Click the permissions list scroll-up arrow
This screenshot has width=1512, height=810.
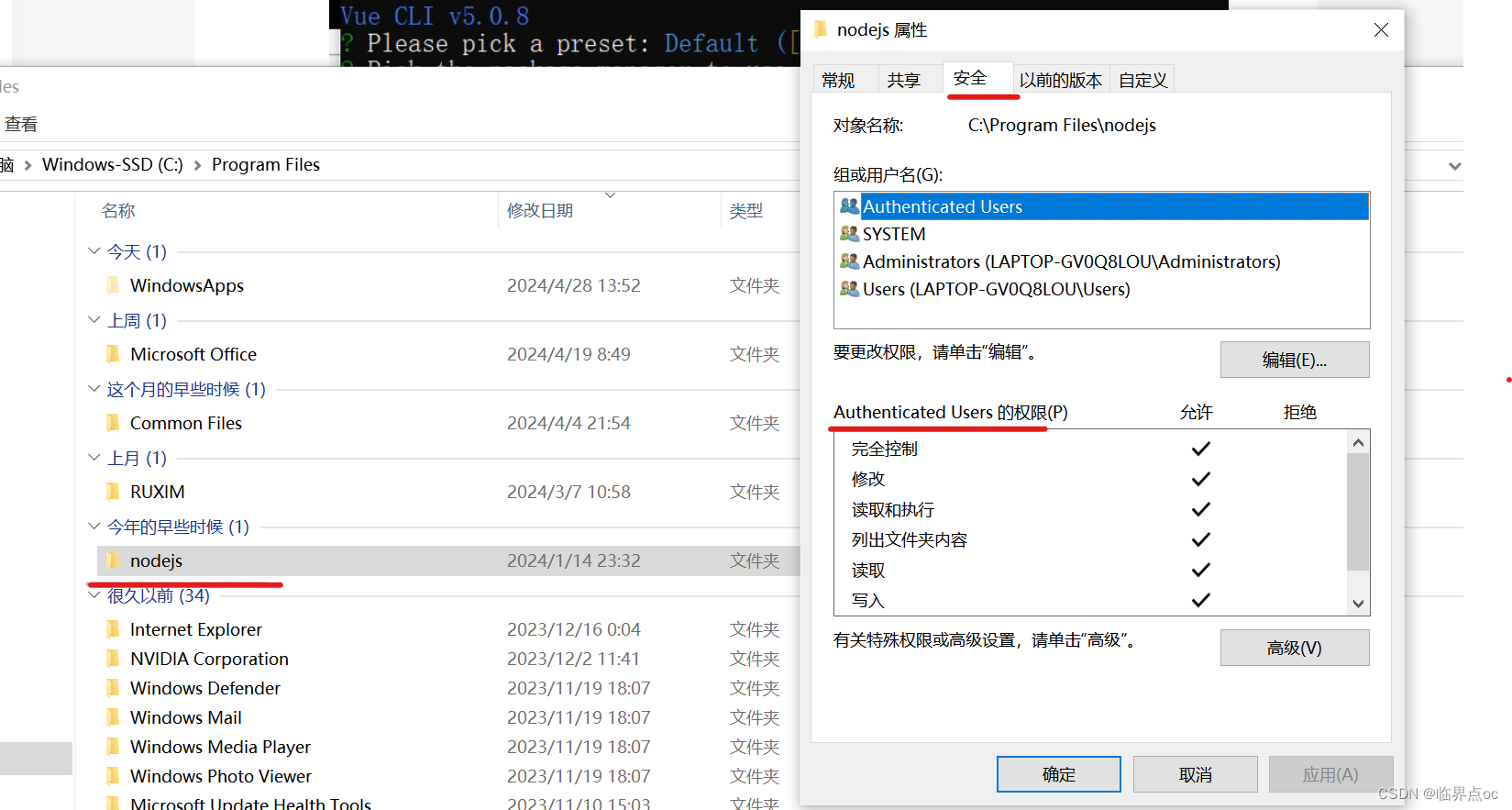click(1359, 442)
